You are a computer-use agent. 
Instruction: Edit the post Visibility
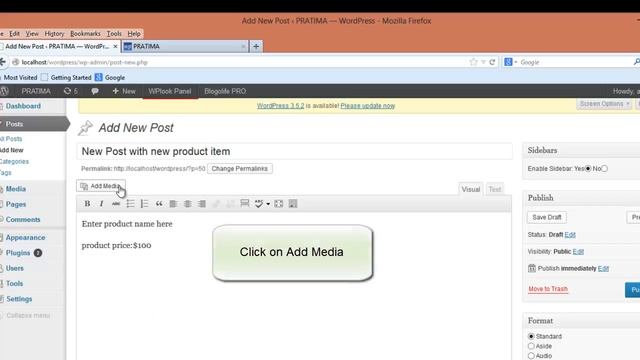578,251
